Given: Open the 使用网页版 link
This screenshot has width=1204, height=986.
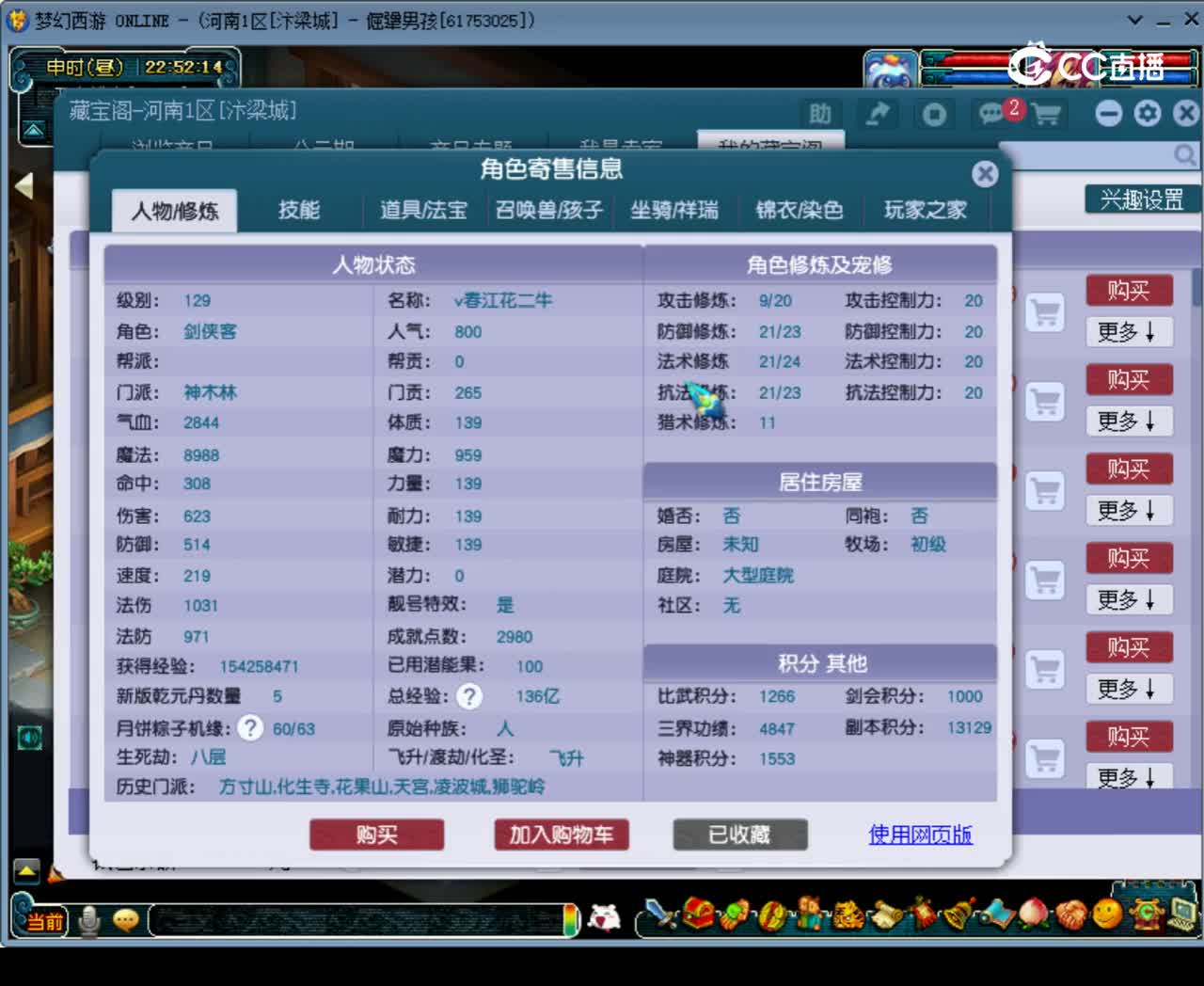Looking at the screenshot, I should pos(920,835).
